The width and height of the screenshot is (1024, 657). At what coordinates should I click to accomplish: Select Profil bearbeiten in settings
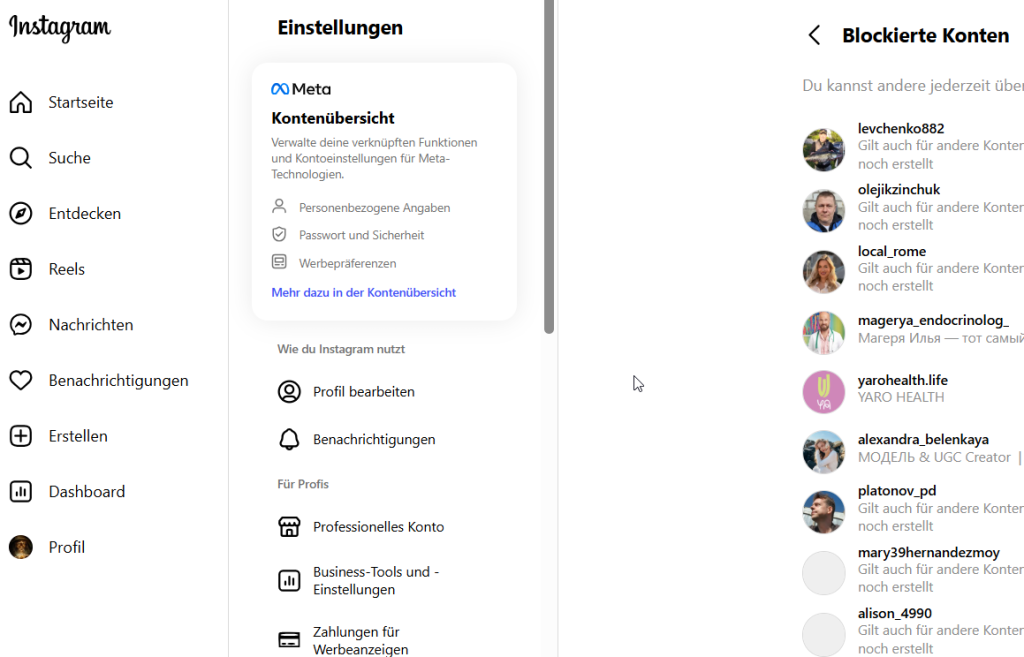click(363, 392)
